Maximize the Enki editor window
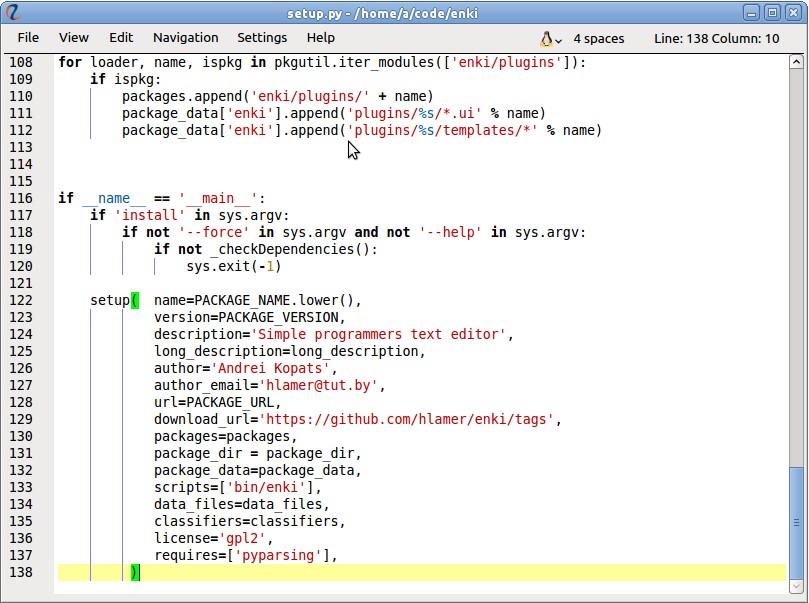 772,12
